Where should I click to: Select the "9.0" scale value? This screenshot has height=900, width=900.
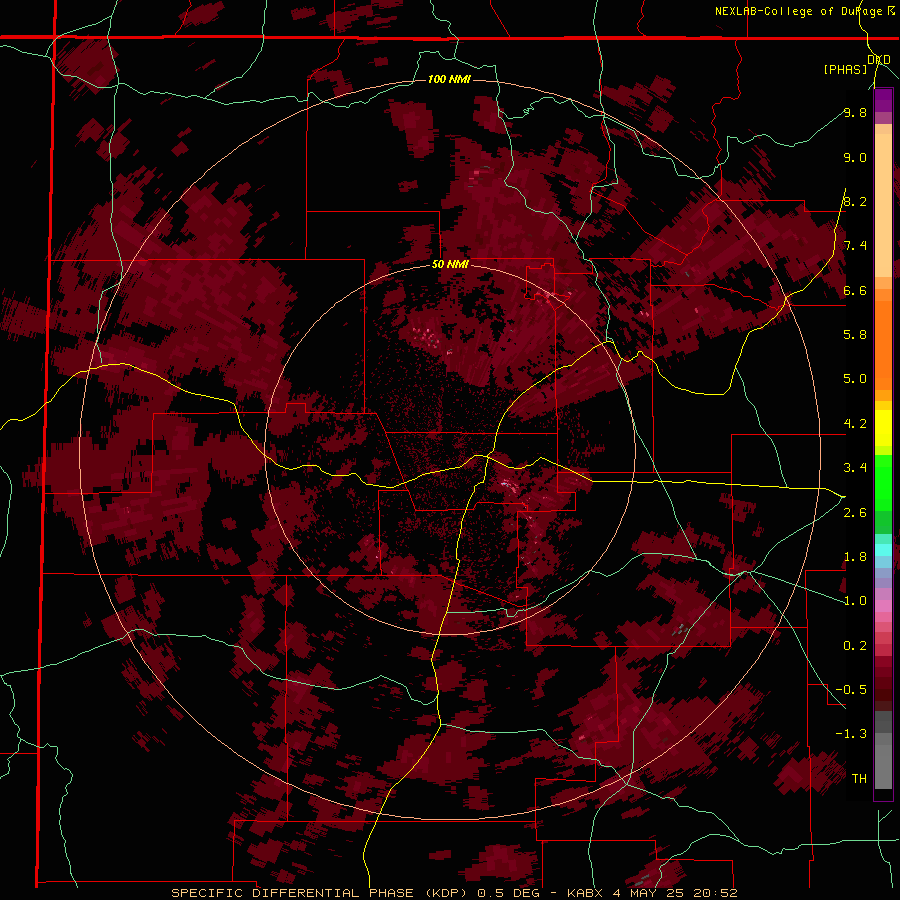click(x=855, y=157)
